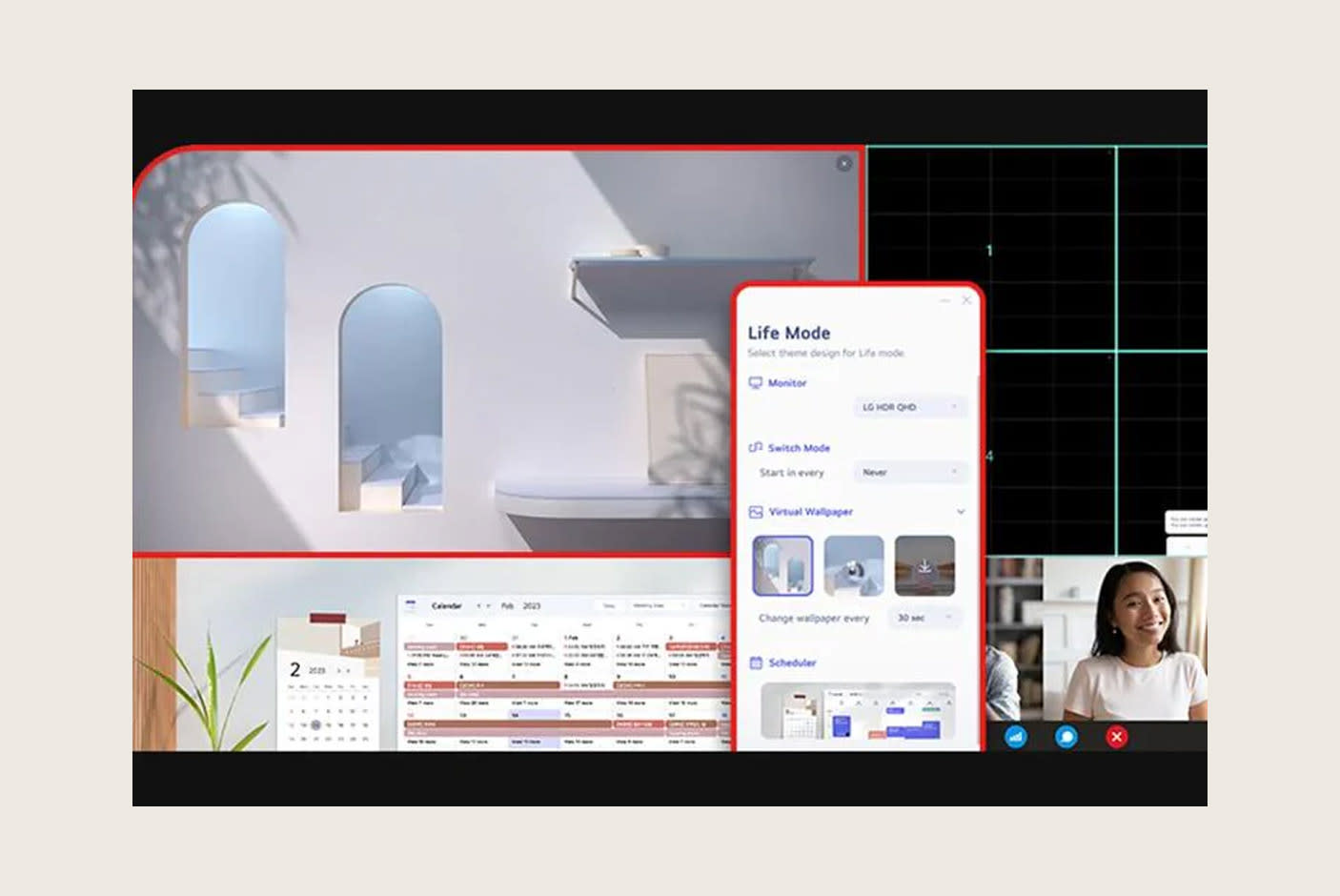Go to next month in mini calendar
The width and height of the screenshot is (1340, 896).
[349, 670]
